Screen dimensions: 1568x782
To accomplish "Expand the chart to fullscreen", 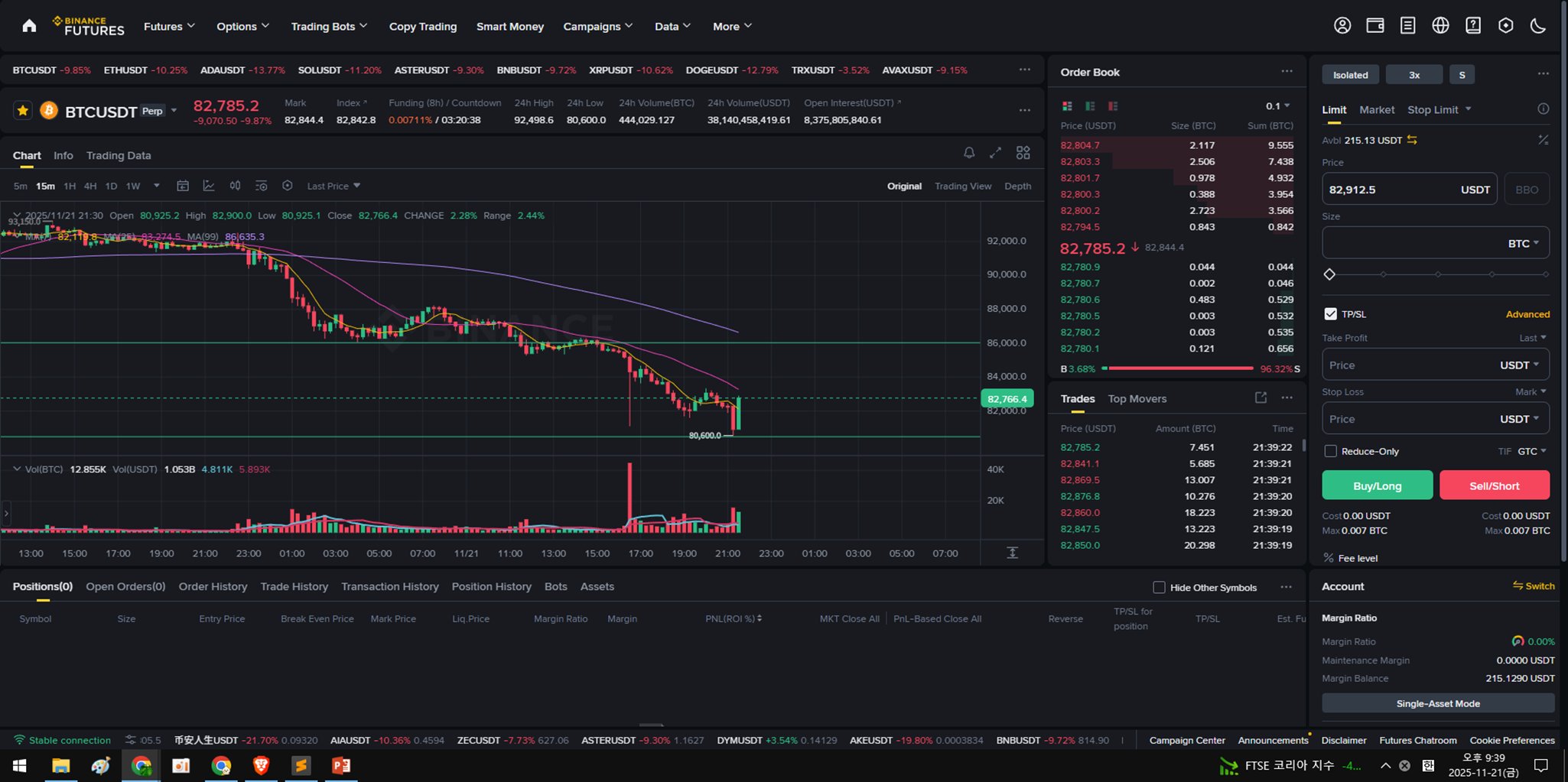I will coord(995,153).
